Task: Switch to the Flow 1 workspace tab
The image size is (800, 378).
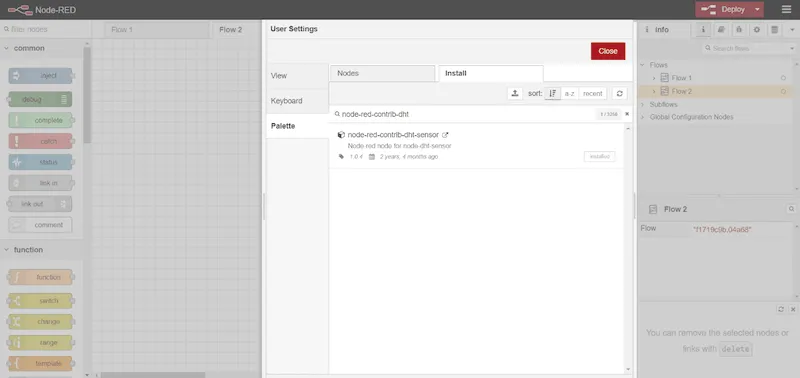Action: point(157,30)
